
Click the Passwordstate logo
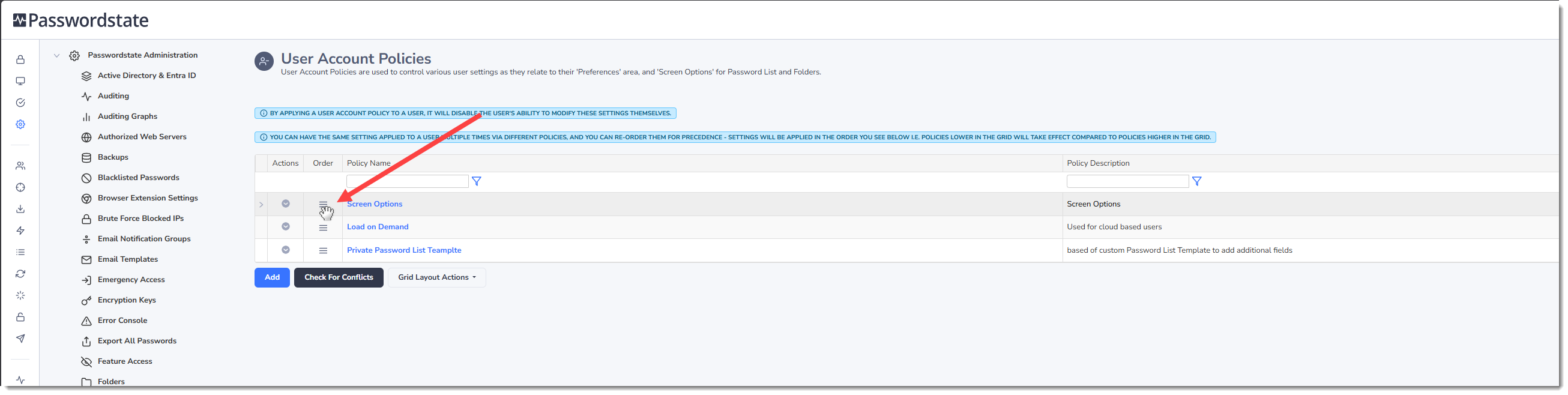tap(81, 20)
